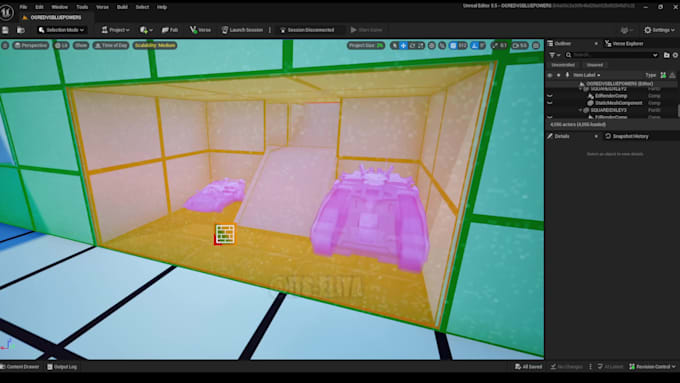Viewport: 680px width, 383px height.
Task: Activate the translate move gizmo tool
Action: pyautogui.click(x=403, y=45)
